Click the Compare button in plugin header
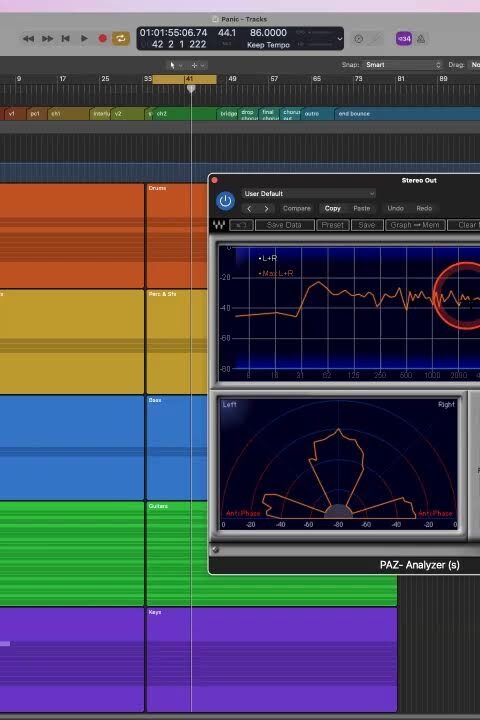480x720 pixels. pos(297,208)
